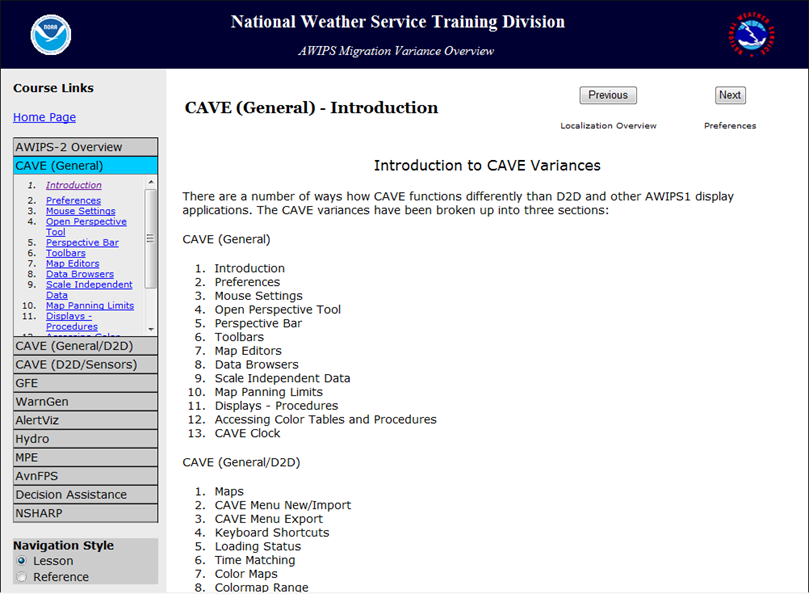The image size is (809, 594).
Task: Open the Decision Assistance course section
Action: [x=86, y=494]
